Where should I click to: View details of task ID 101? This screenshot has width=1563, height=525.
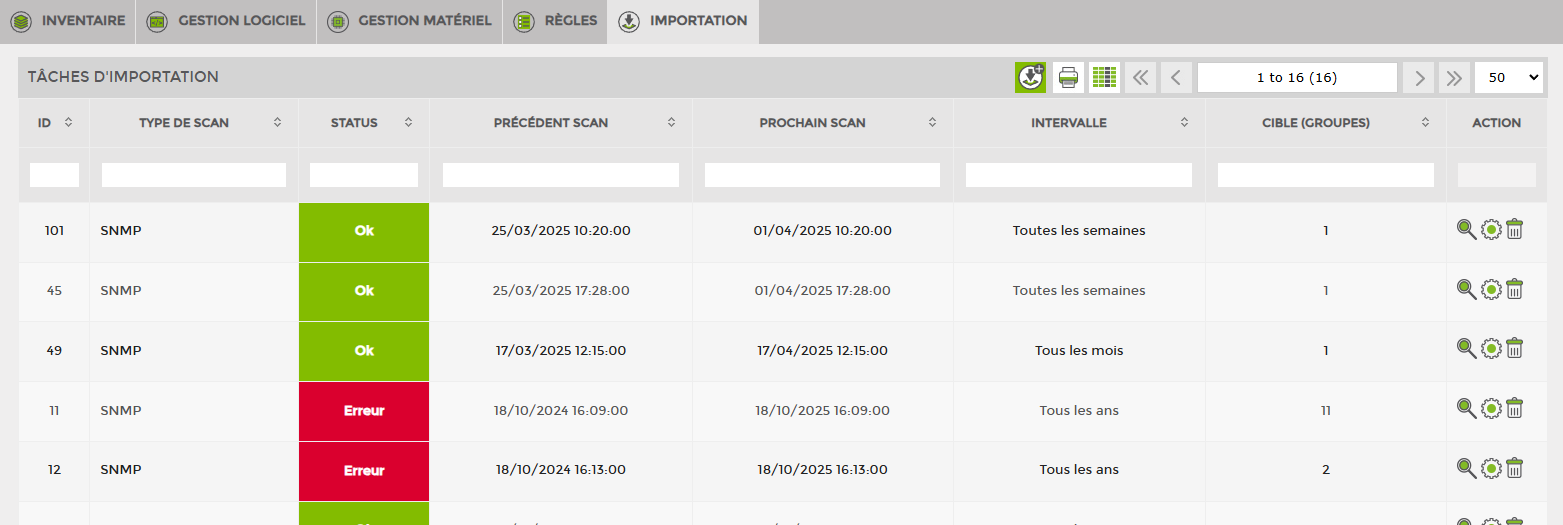pos(1466,230)
